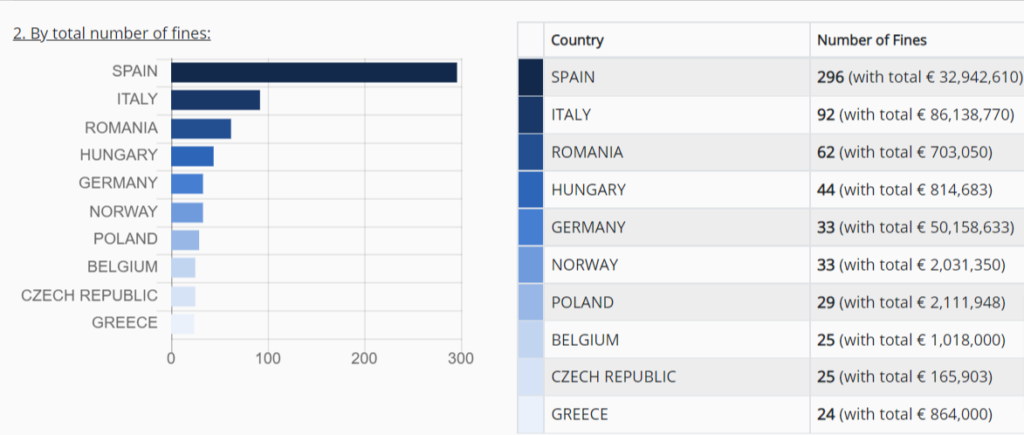Image resolution: width=1024 pixels, height=435 pixels.
Task: Select the GERMANY bar in the chart
Action: click(x=187, y=184)
